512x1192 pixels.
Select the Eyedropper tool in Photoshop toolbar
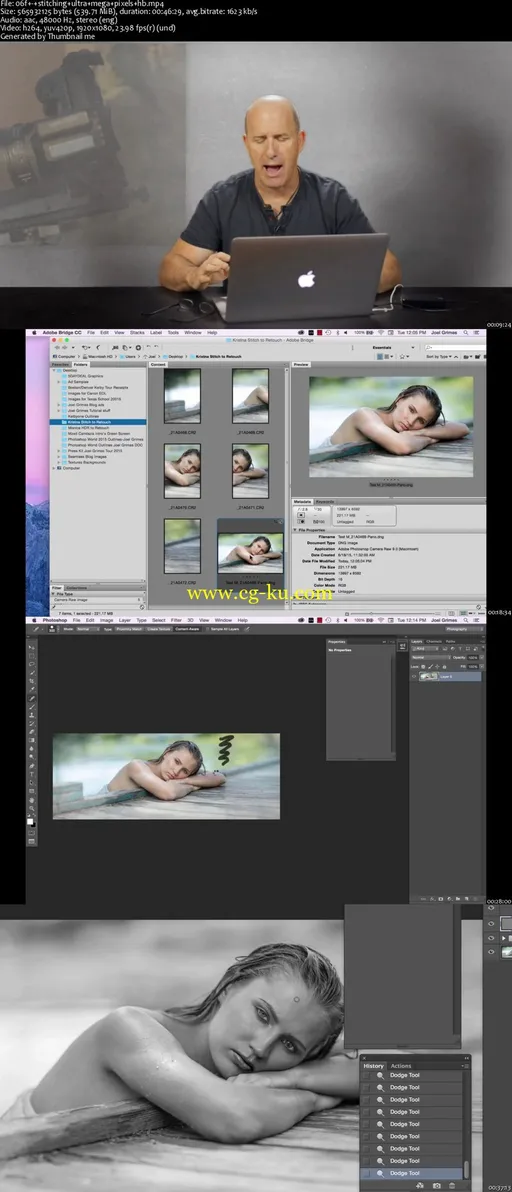[x=33, y=690]
